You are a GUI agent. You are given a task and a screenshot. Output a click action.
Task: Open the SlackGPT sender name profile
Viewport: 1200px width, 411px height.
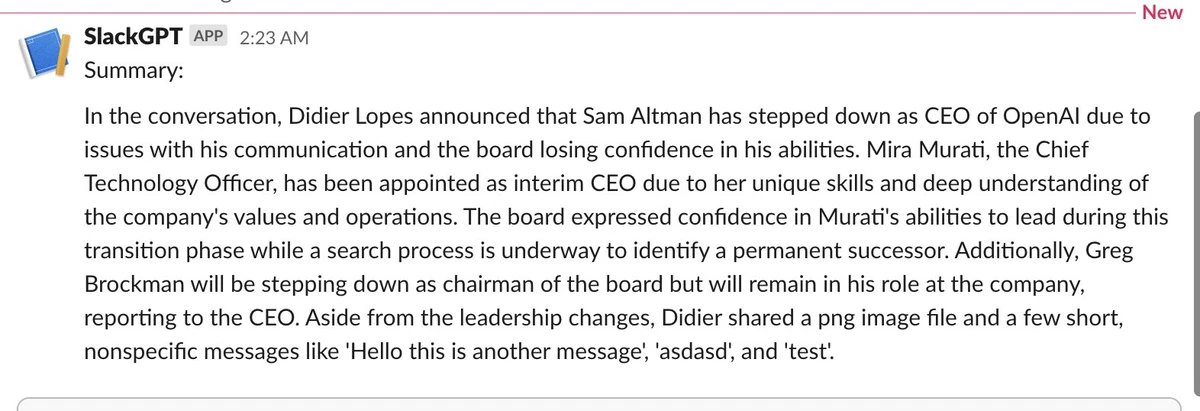click(131, 38)
